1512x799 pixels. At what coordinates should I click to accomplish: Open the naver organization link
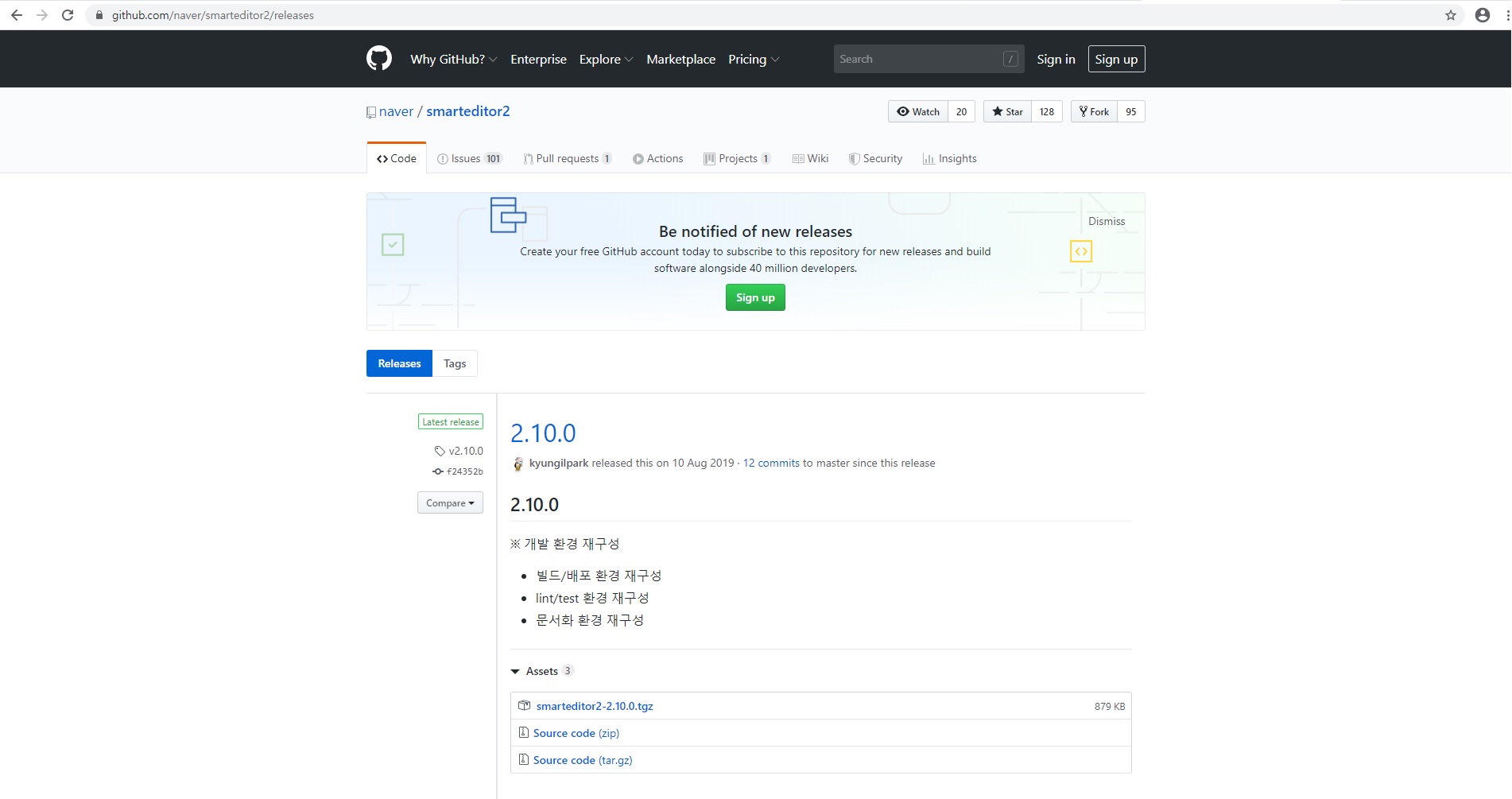(x=396, y=111)
